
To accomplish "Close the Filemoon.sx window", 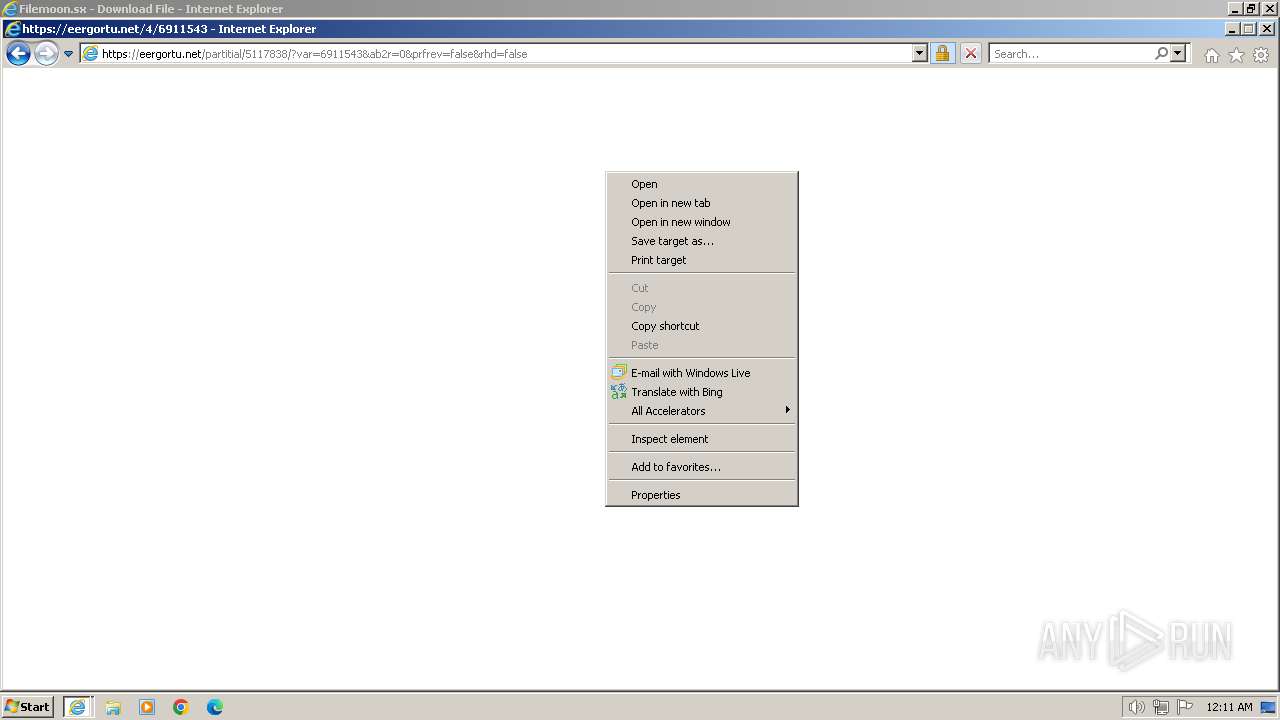I will tap(1270, 9).
